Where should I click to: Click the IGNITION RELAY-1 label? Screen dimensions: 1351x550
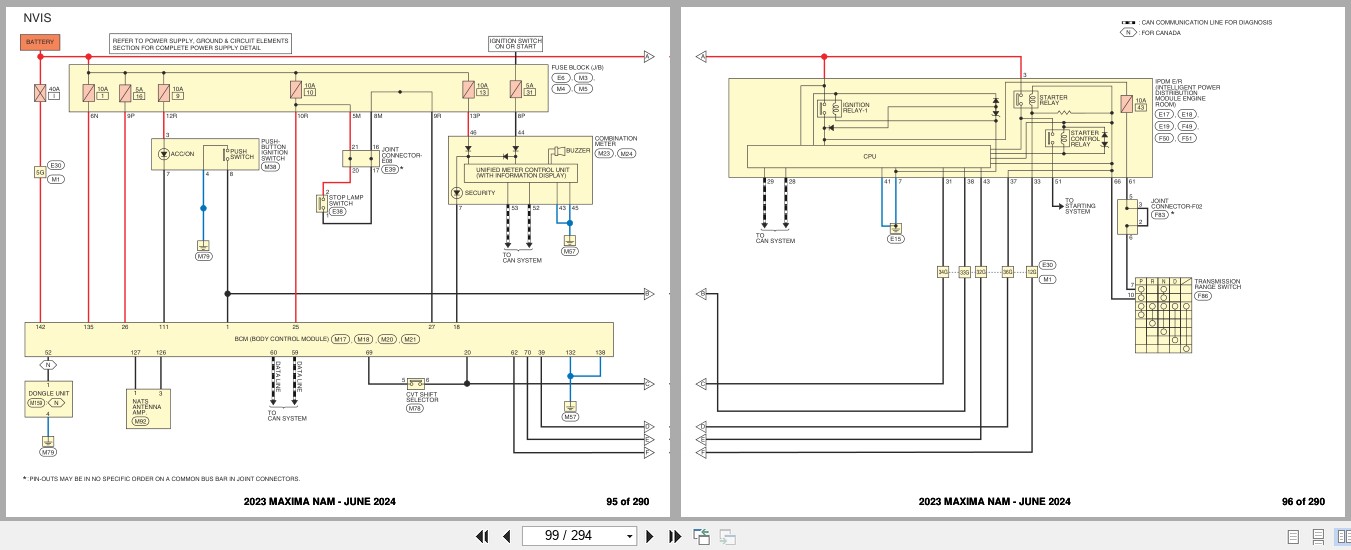(858, 106)
